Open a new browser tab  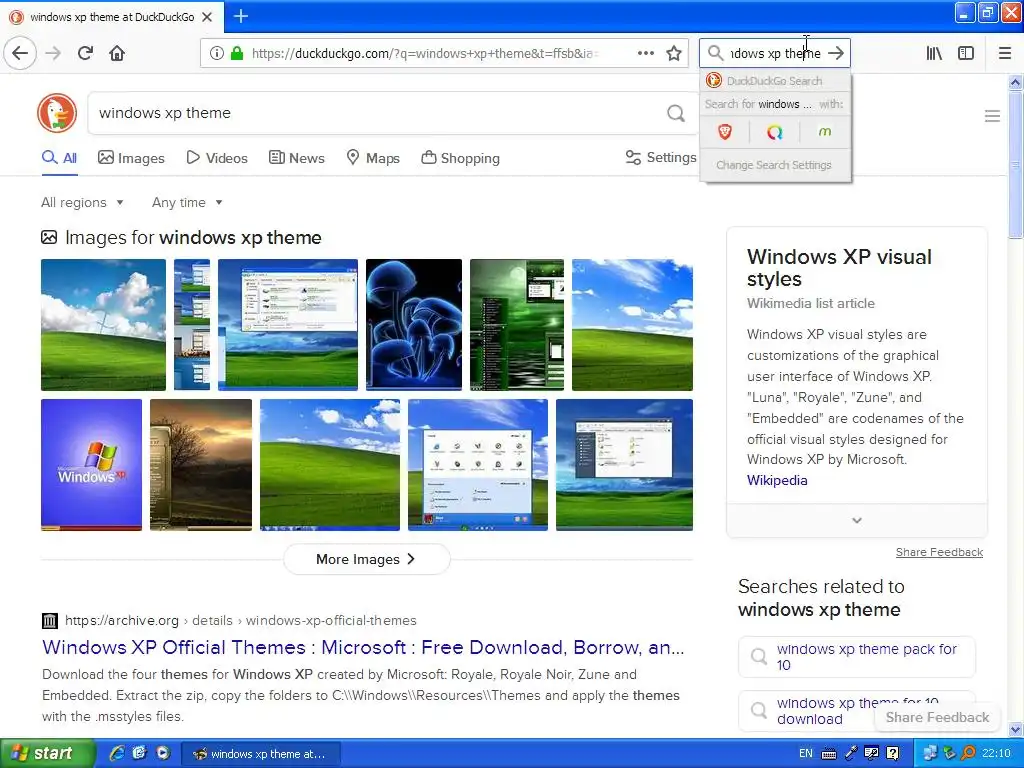coord(240,16)
